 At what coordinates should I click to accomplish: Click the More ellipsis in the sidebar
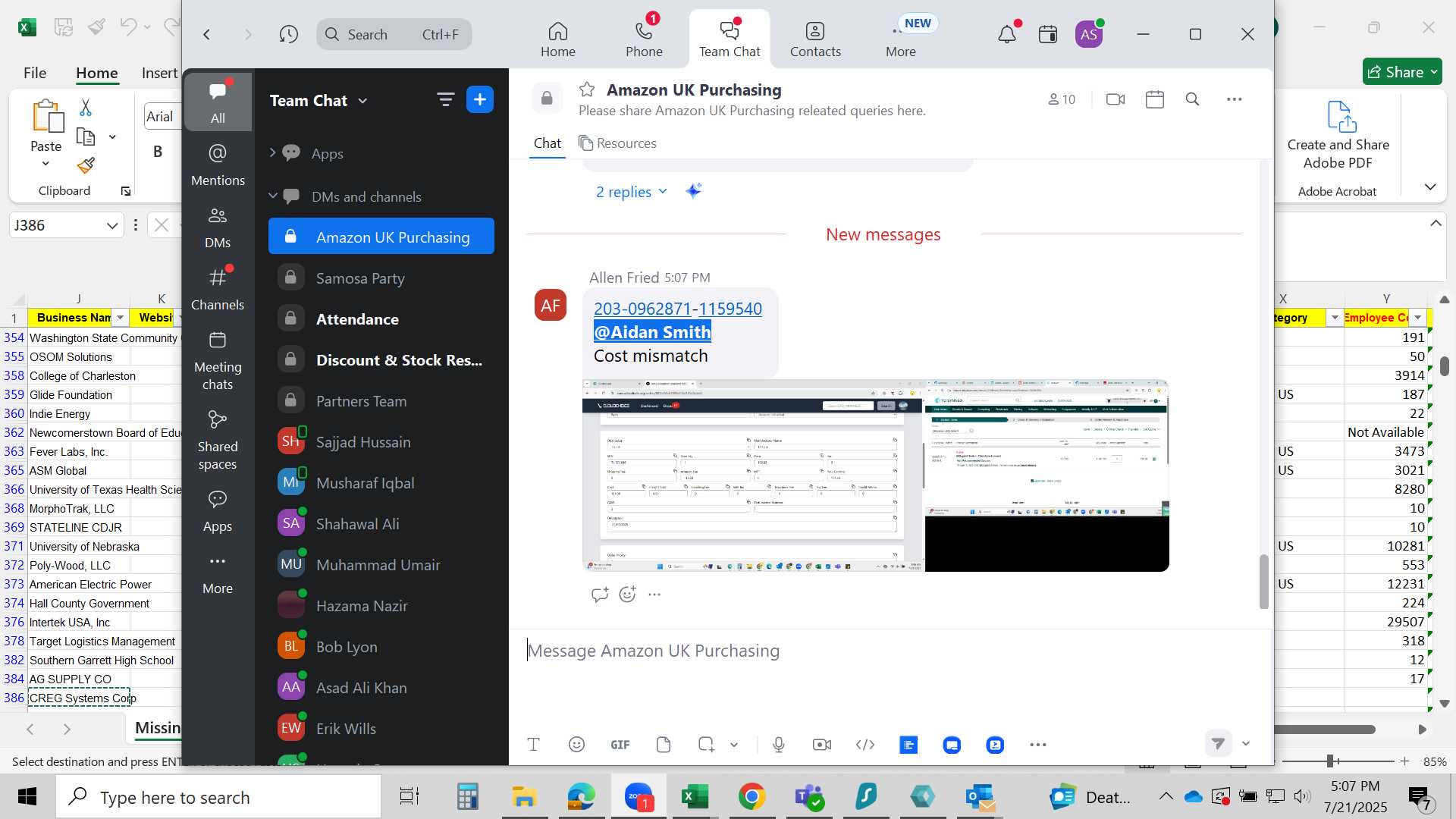pos(218,574)
